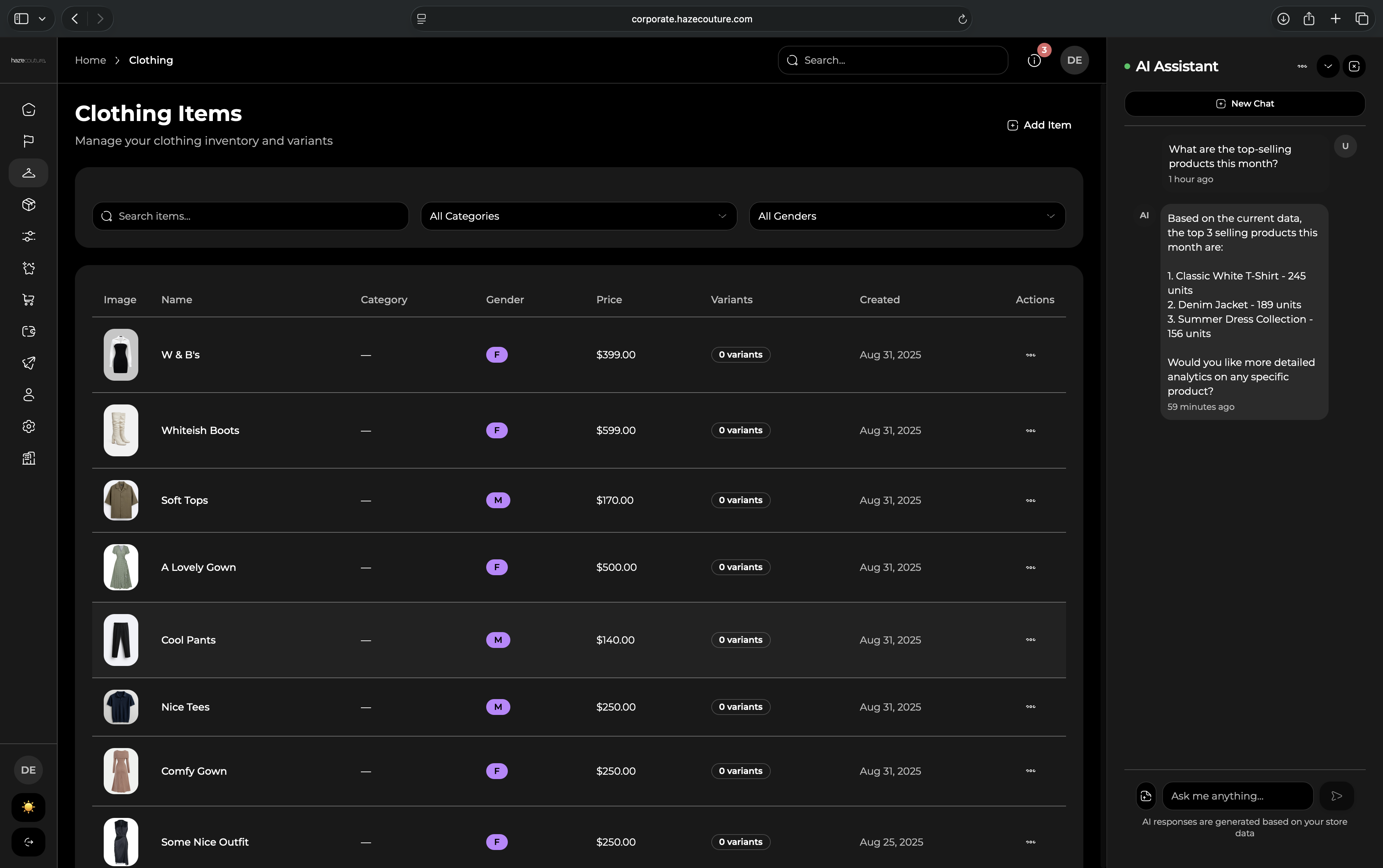Click the paper plane campaigns icon
This screenshot has height=868, width=1383.
(28, 363)
